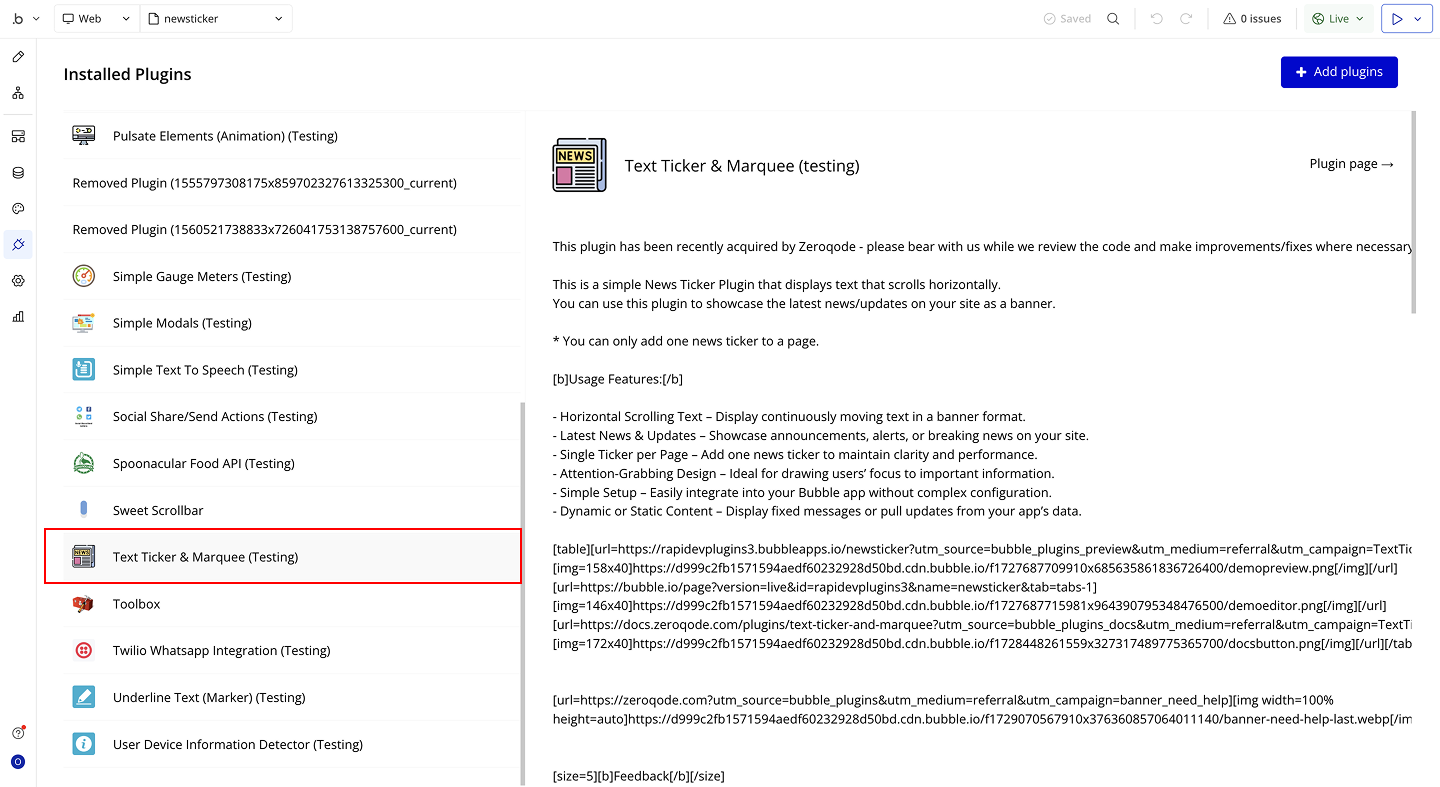Open the user account avatar
Image resolution: width=1440 pixels, height=787 pixels.
pyautogui.click(x=18, y=762)
